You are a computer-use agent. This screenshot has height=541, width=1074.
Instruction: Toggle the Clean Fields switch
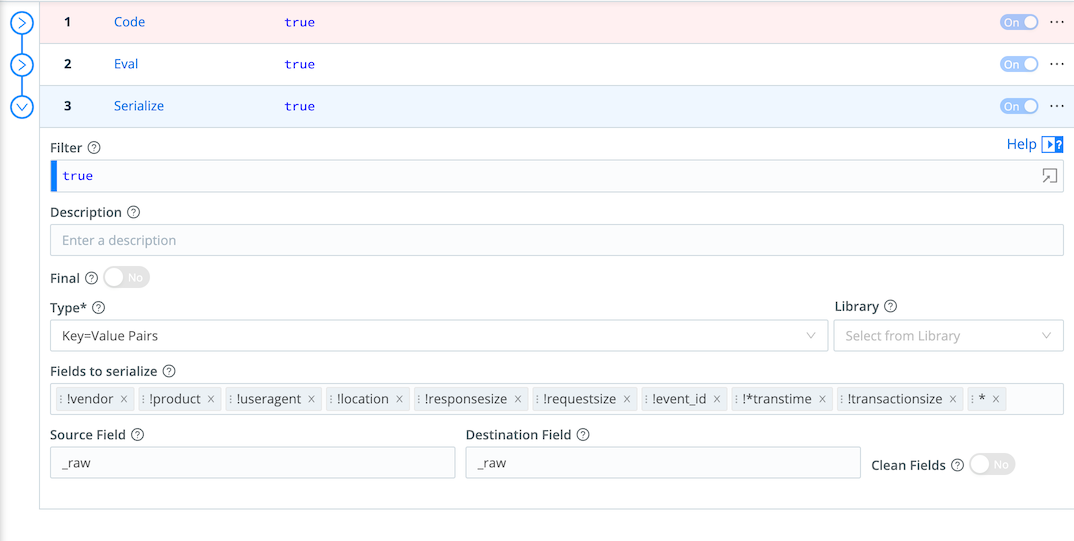point(992,464)
